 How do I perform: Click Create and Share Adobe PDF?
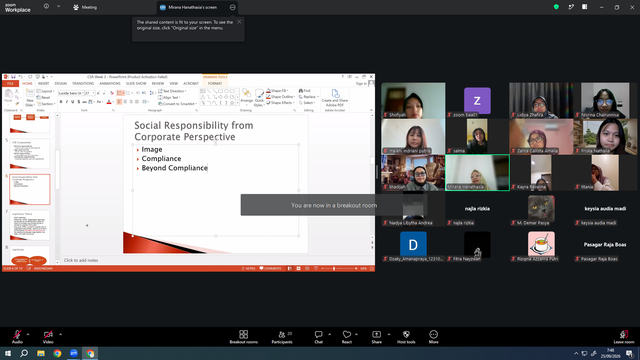point(335,98)
